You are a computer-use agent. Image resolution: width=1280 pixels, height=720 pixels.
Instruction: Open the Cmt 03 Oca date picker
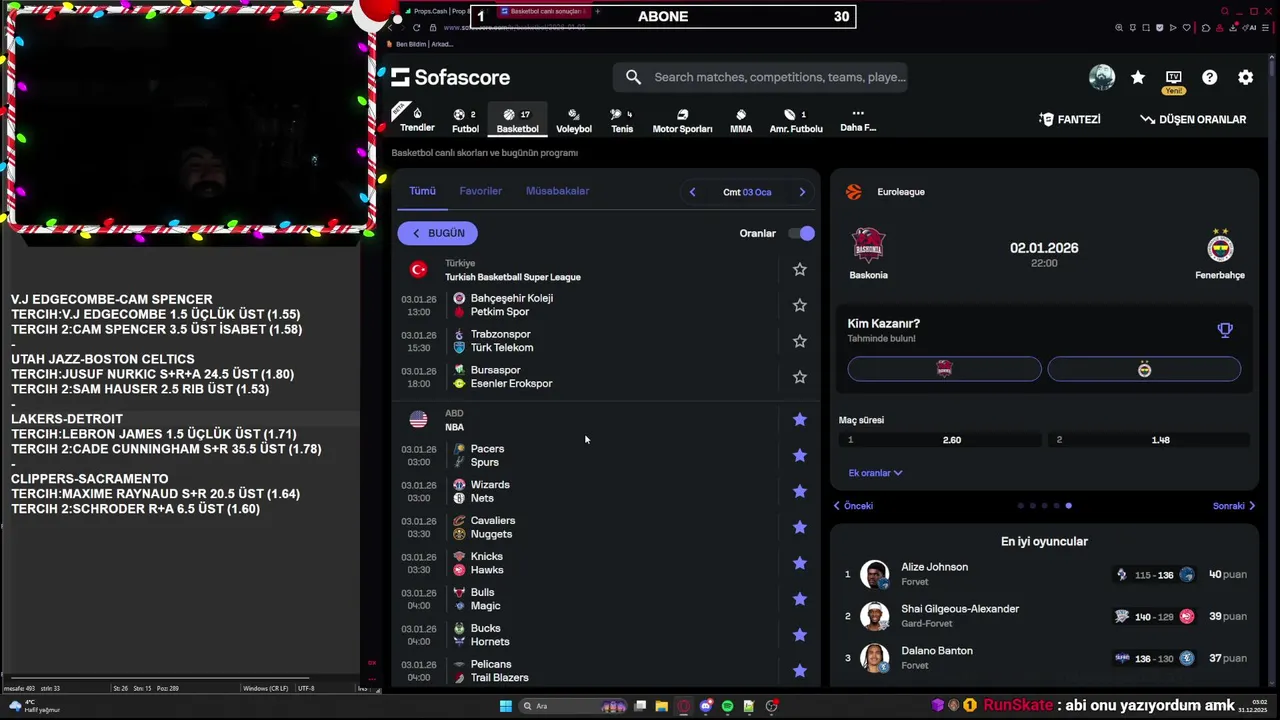point(747,192)
